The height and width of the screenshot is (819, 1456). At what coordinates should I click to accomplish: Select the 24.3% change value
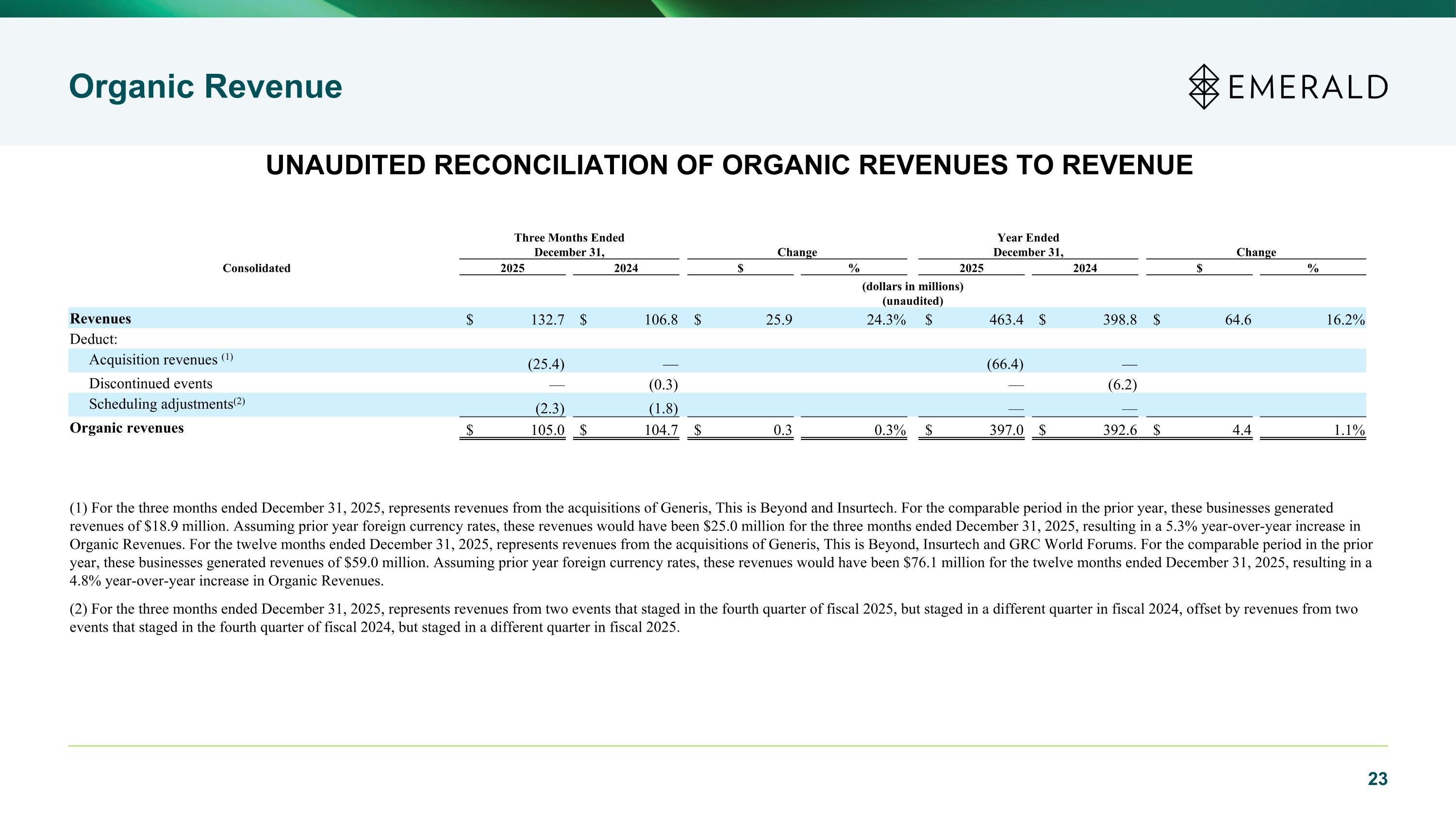[x=886, y=320]
